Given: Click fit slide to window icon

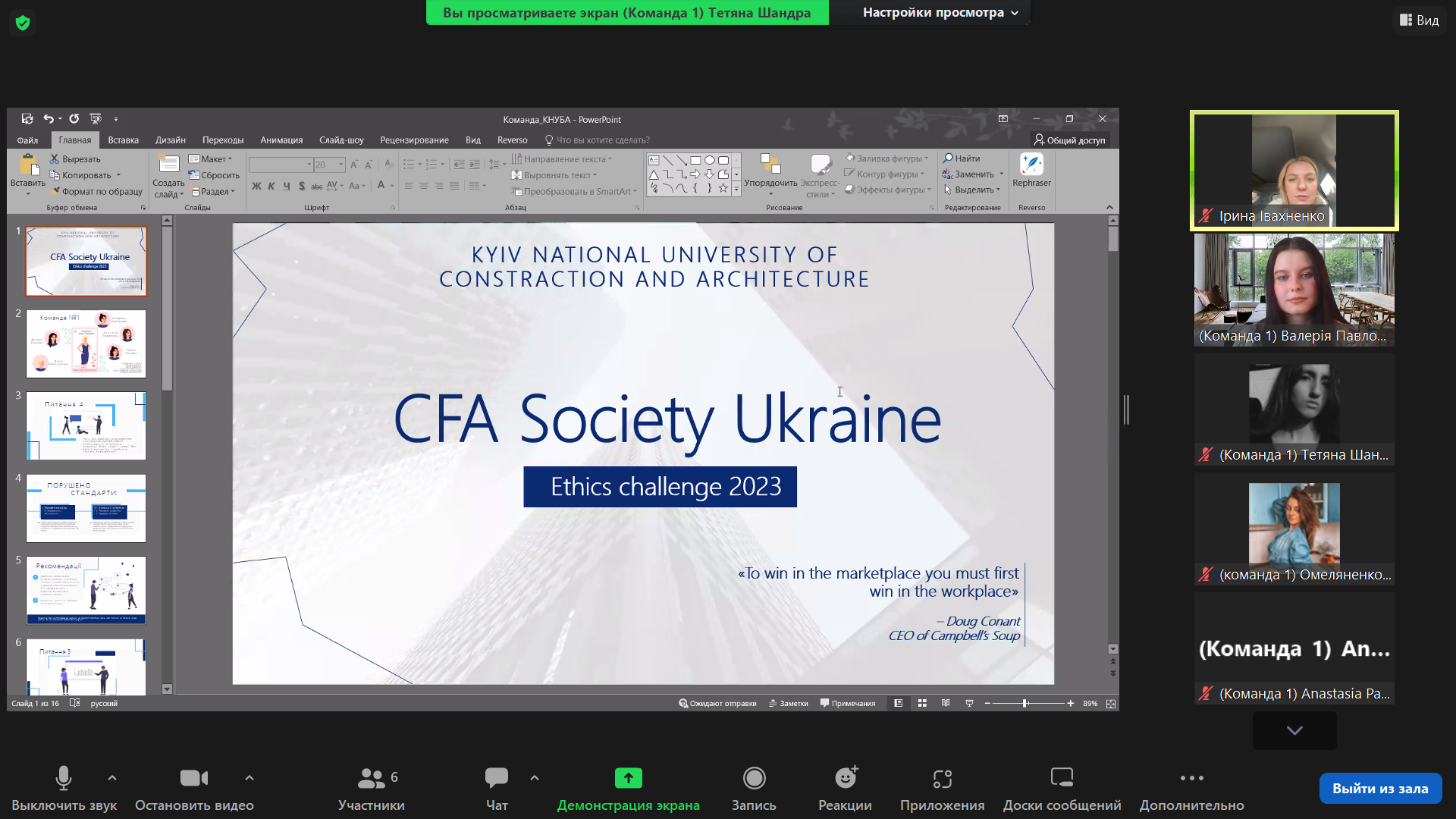Looking at the screenshot, I should (1111, 704).
